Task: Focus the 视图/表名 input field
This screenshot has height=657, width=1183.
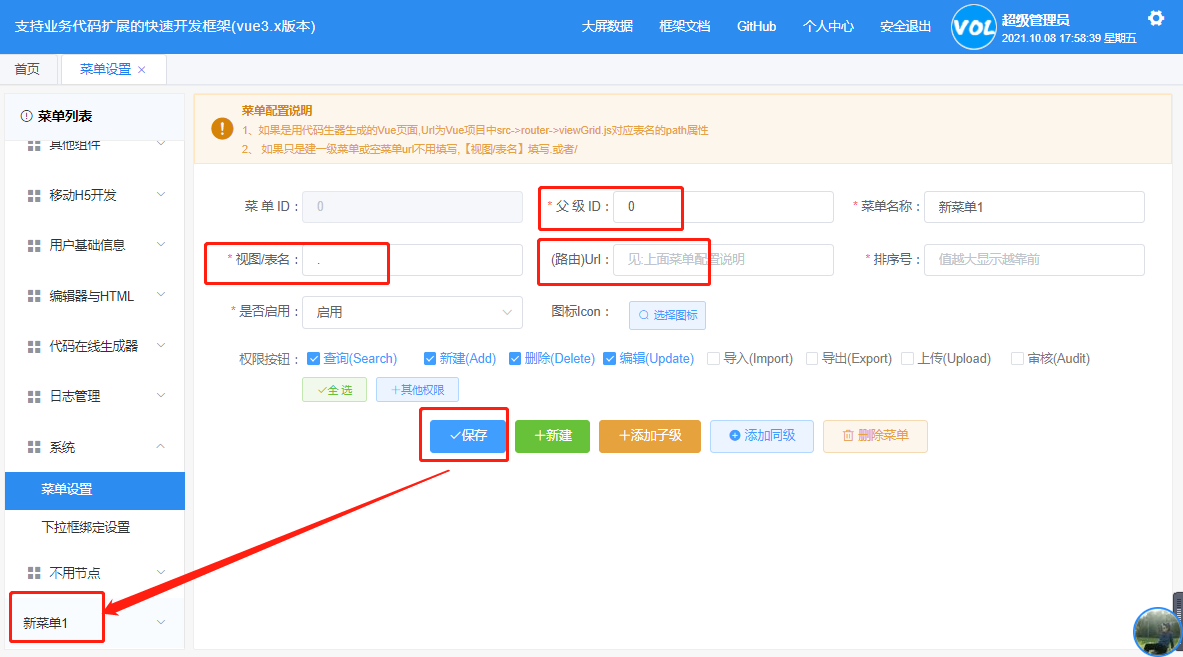Action: tap(412, 259)
